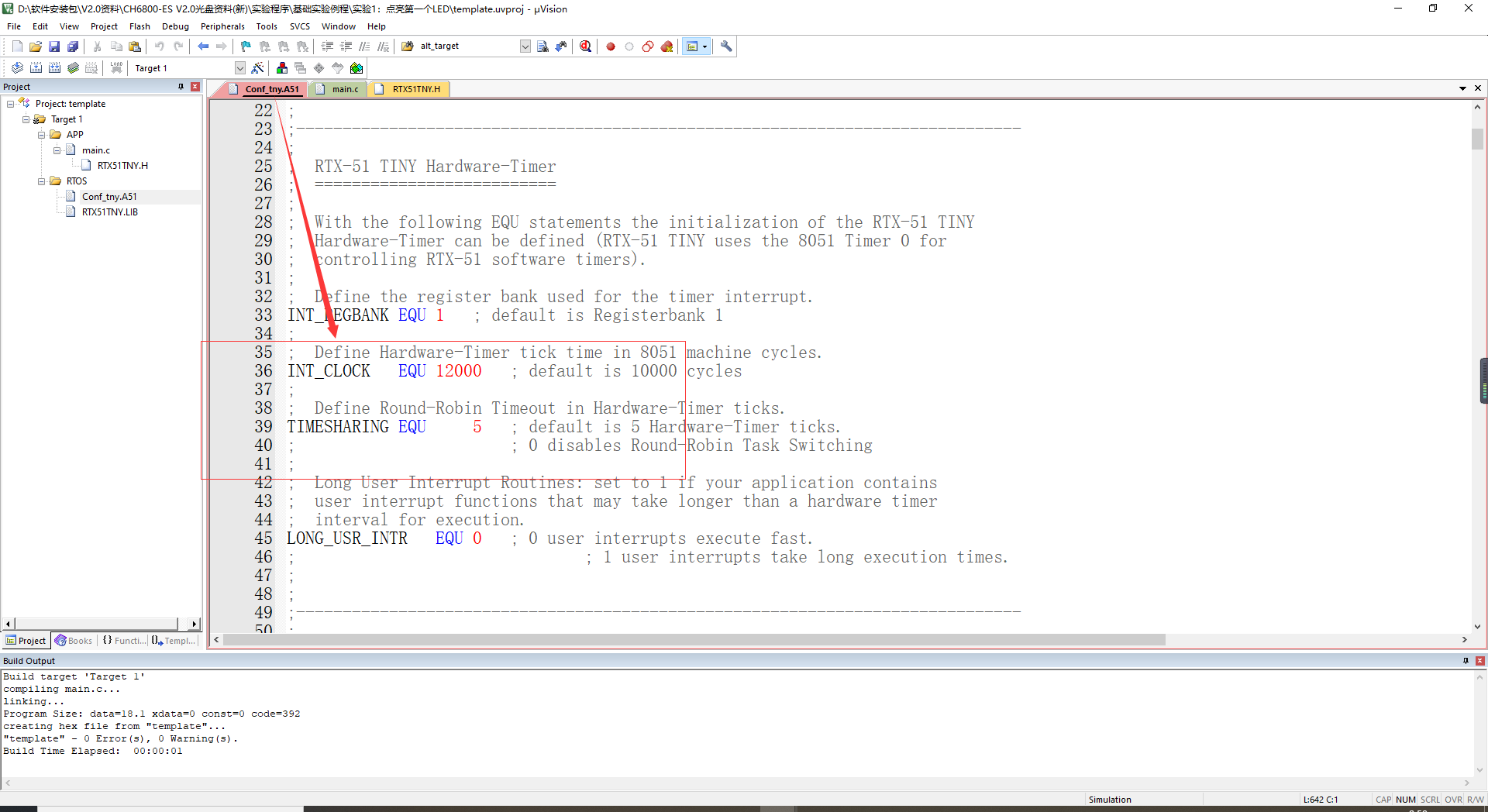Pin the Build Output panel

coord(1466,661)
